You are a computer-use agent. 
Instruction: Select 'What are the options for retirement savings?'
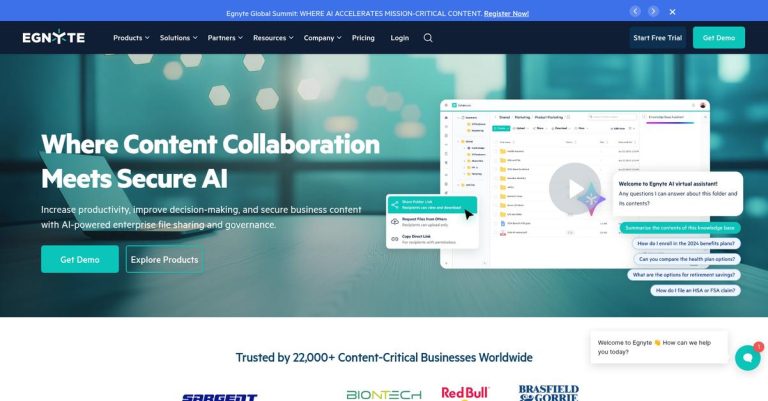click(684, 275)
